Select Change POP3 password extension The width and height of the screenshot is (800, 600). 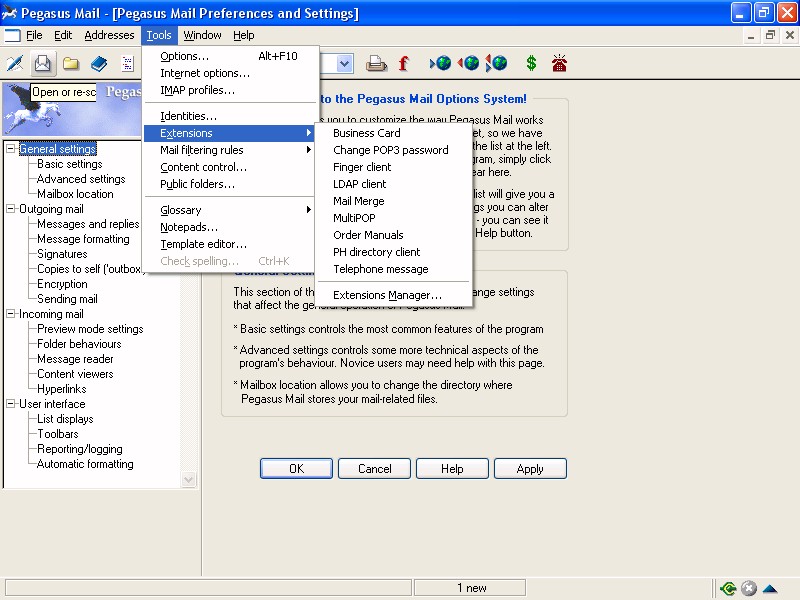[x=393, y=150]
